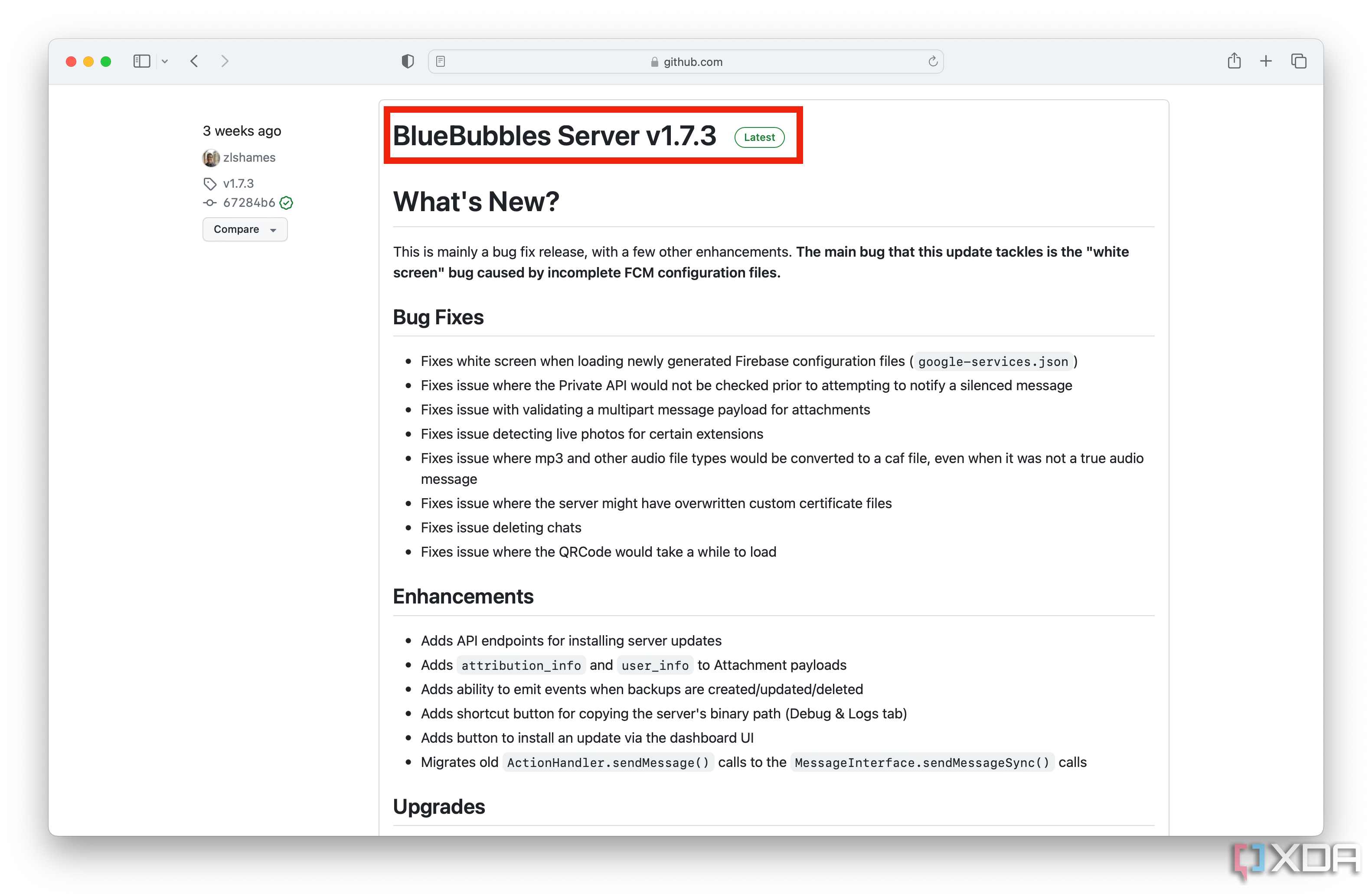Open the BlueBubbles Server v1.7.3 release title
Viewport: 1372px width, 894px height.
554,135
